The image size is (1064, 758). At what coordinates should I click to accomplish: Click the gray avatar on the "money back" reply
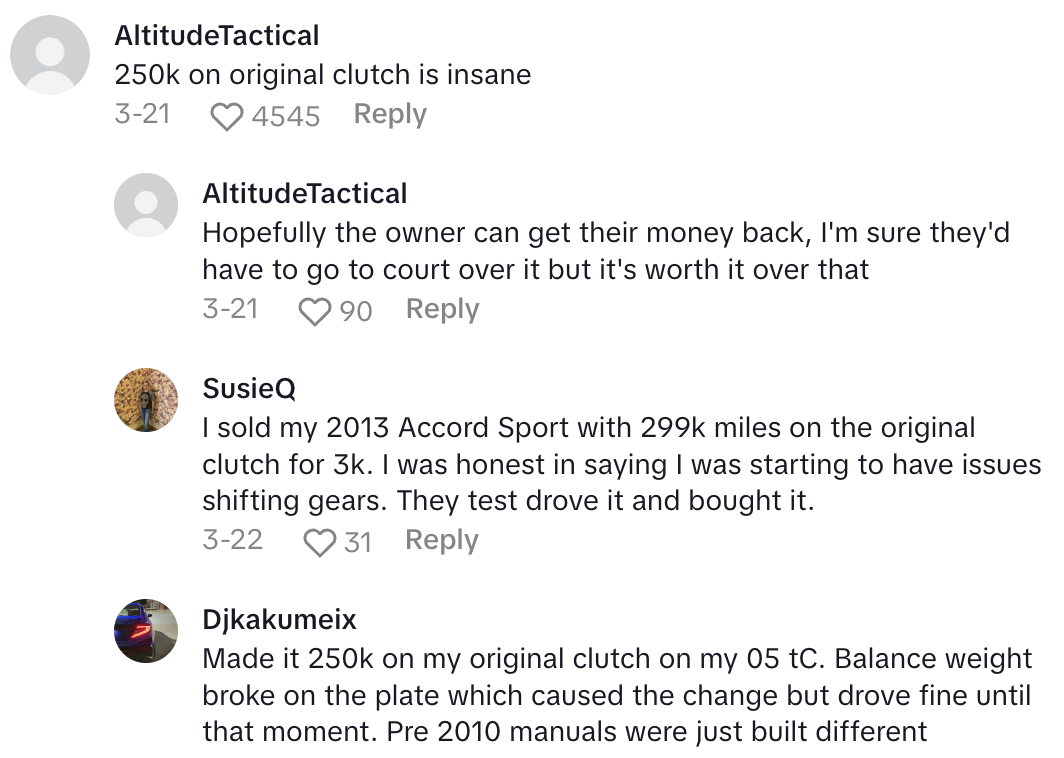coord(146,205)
